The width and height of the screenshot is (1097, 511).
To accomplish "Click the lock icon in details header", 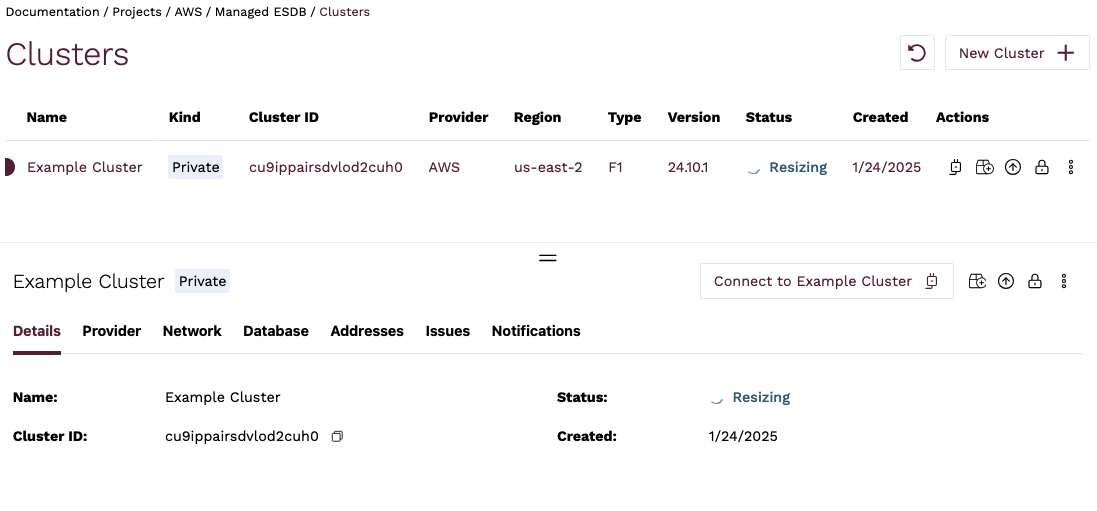I will click(x=1035, y=282).
